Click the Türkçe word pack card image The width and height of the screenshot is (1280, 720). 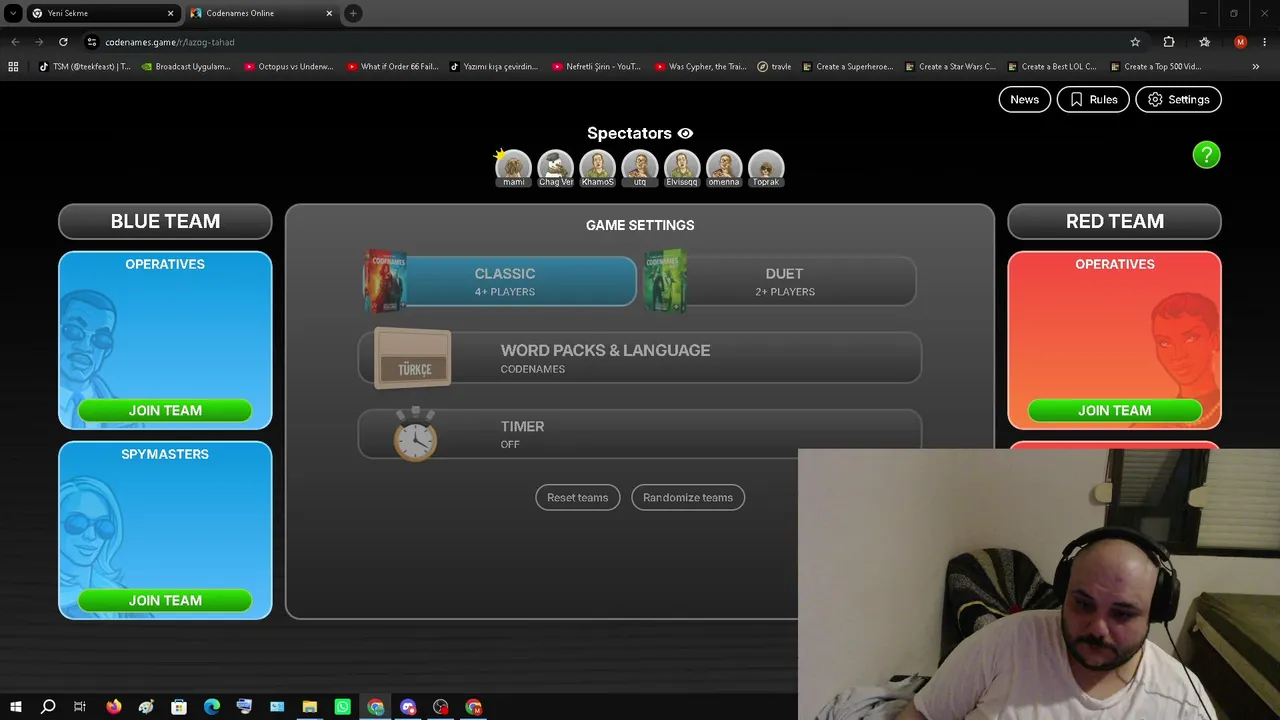pyautogui.click(x=413, y=359)
